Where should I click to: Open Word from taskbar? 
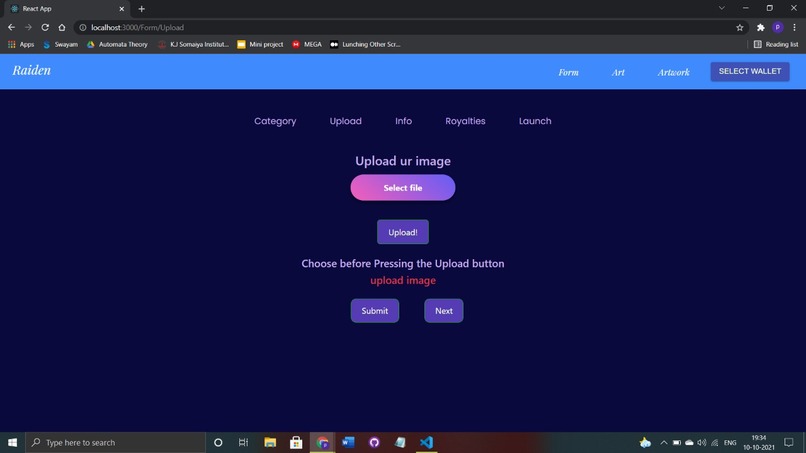(348, 442)
